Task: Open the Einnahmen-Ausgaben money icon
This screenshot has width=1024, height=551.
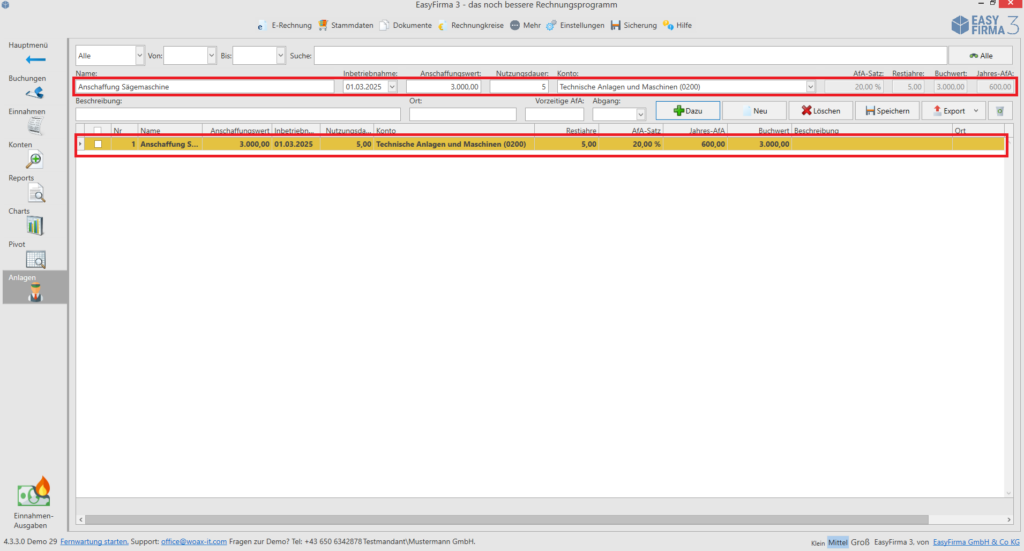Action: (34, 492)
